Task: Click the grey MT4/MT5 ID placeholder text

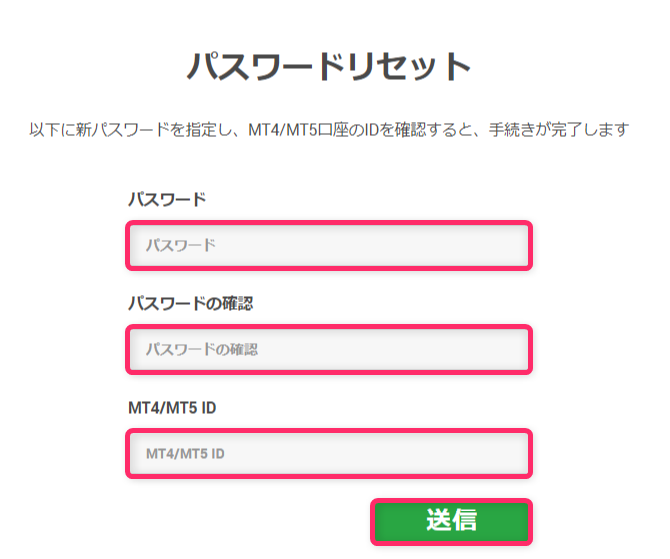Action: [x=185, y=453]
